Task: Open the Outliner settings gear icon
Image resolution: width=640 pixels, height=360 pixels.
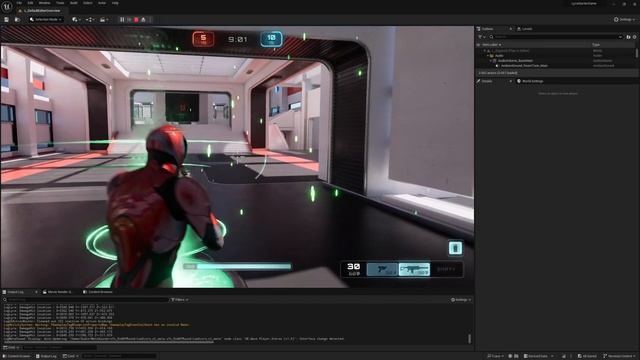Action: point(635,37)
